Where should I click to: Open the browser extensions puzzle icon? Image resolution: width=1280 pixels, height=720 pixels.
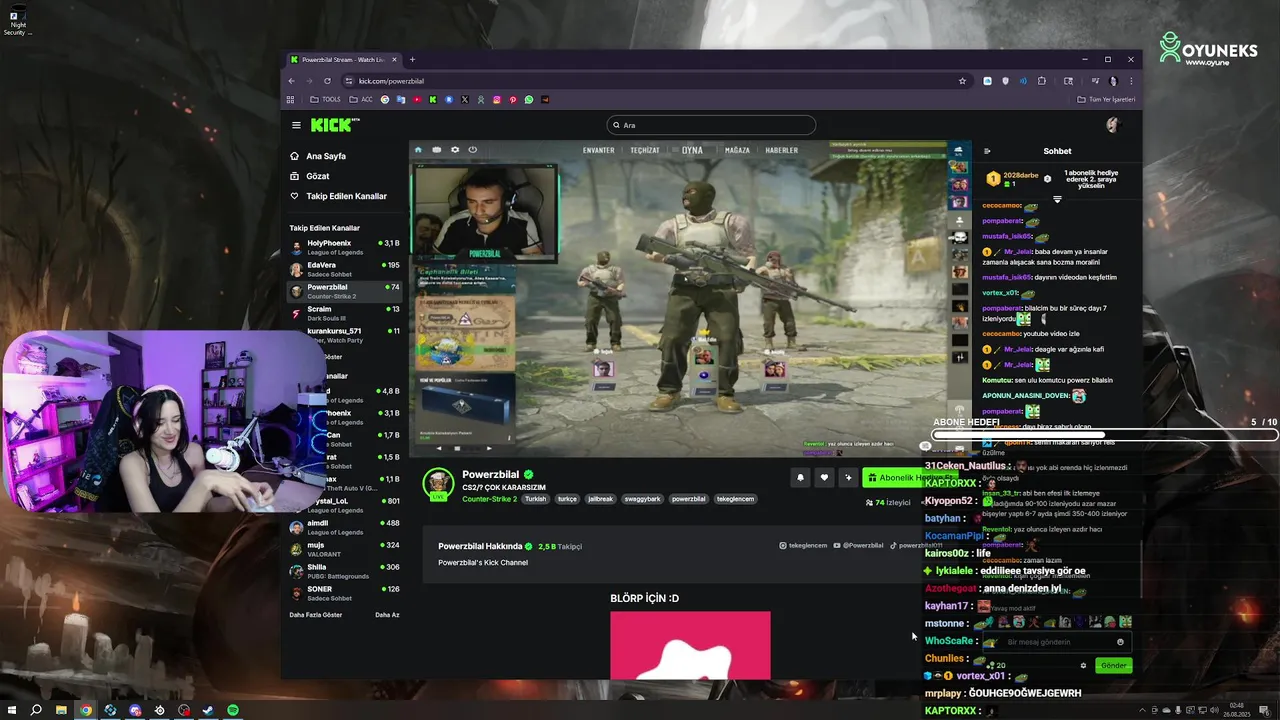[1042, 81]
